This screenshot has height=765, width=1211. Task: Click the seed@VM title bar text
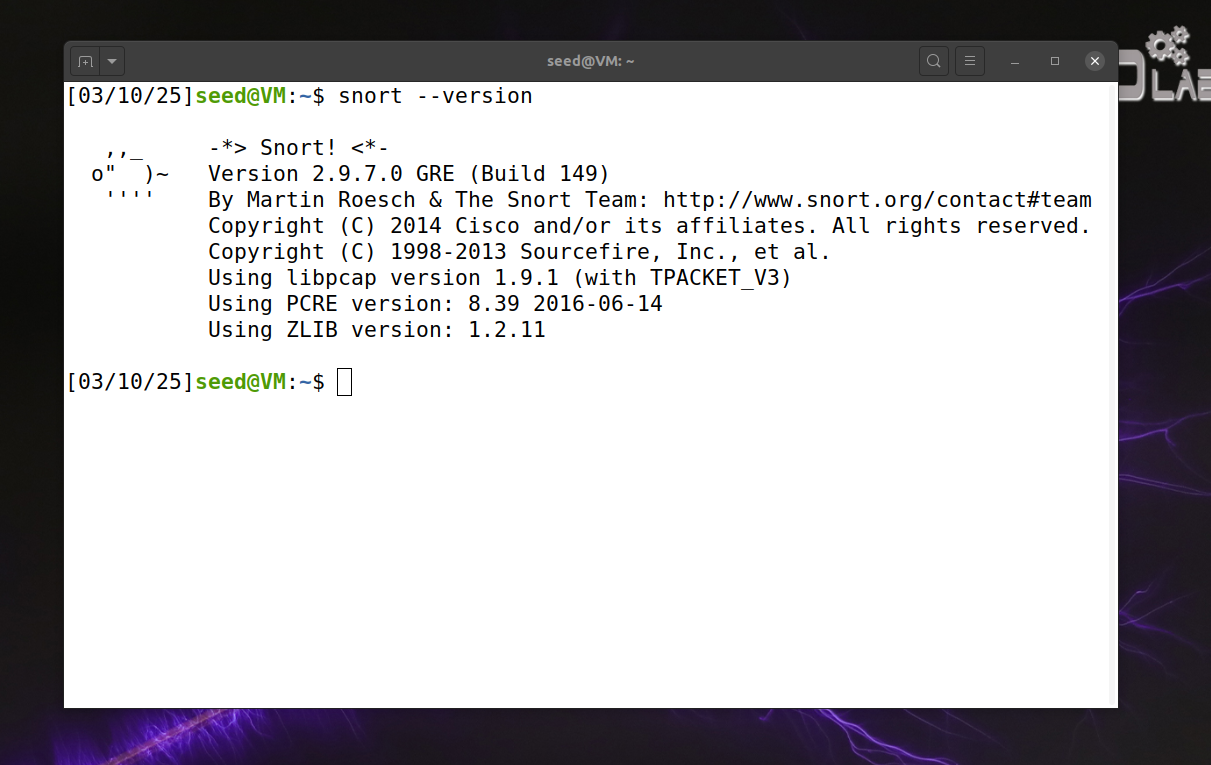point(591,61)
